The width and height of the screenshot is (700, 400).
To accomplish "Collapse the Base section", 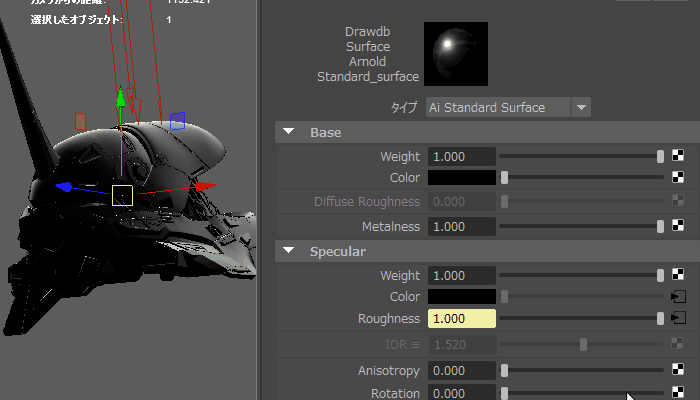I will [289, 132].
